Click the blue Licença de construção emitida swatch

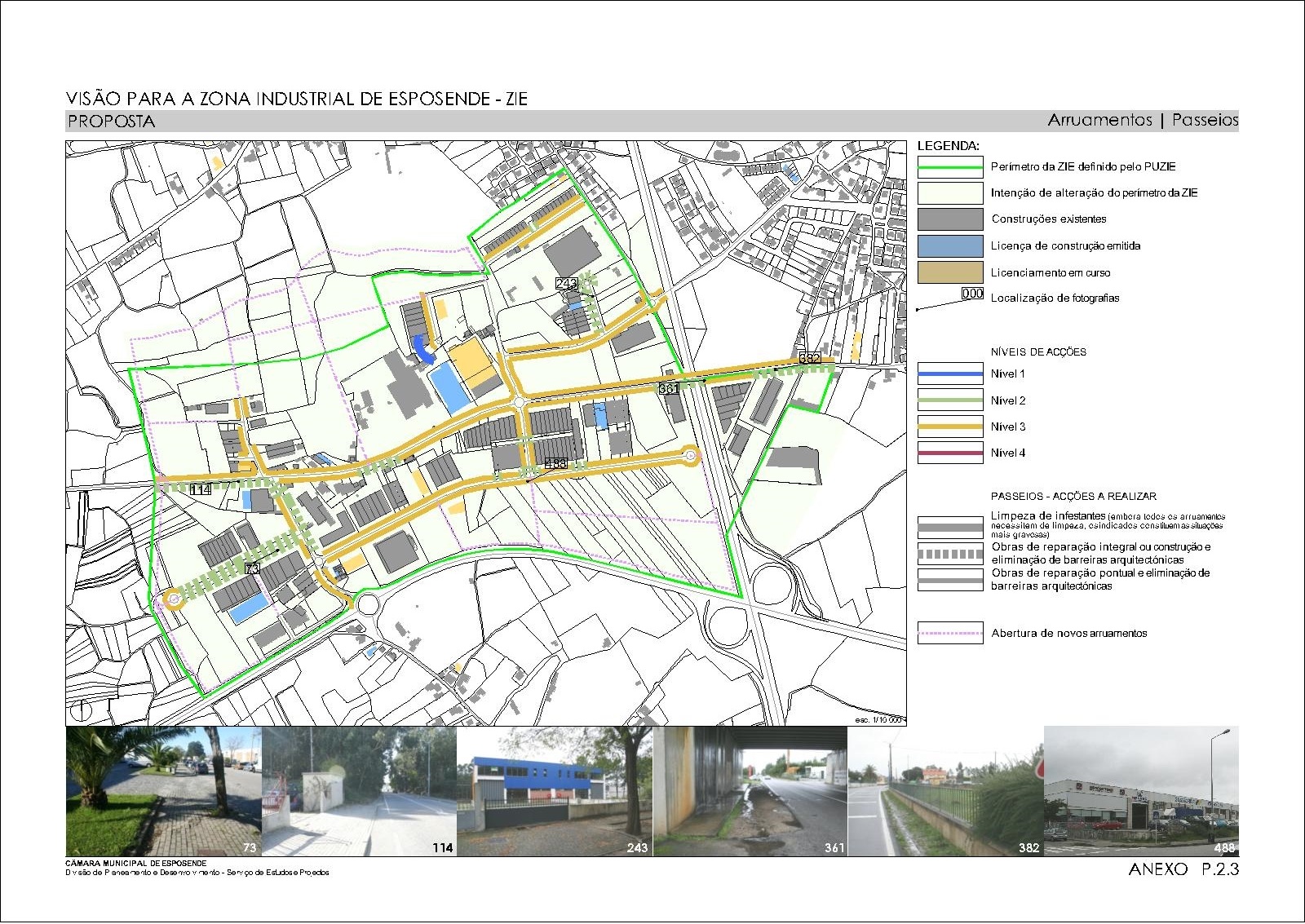[950, 246]
